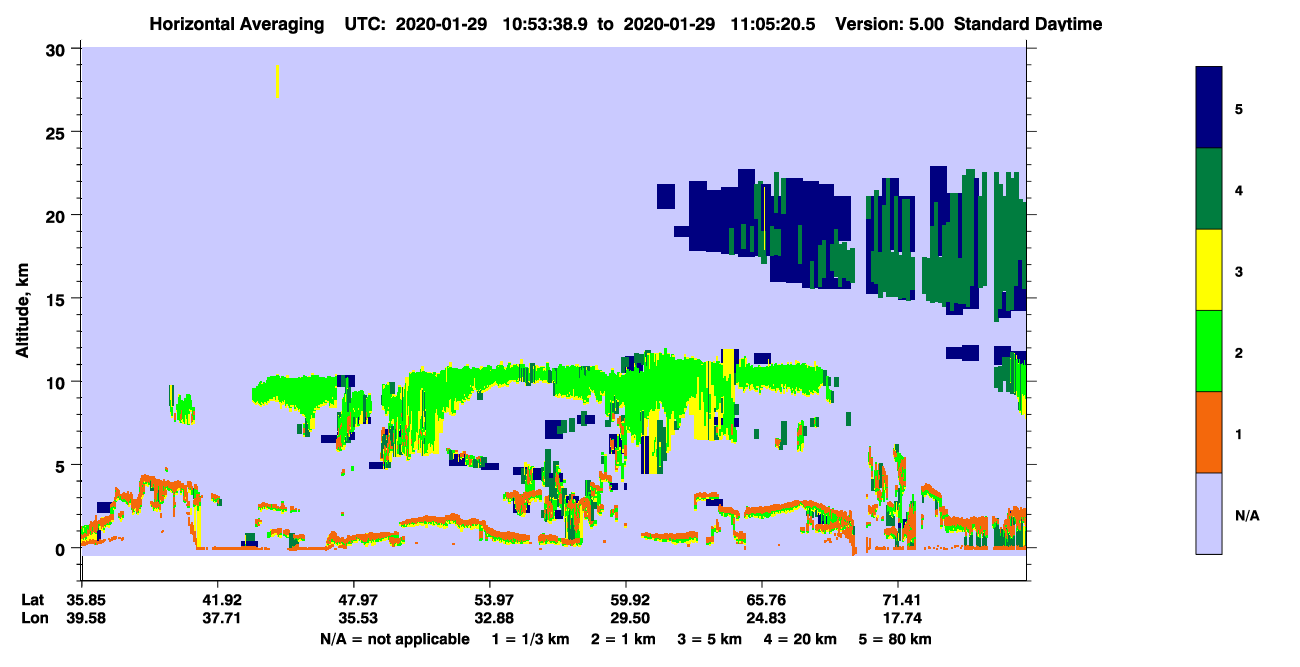Click the '1 = 1/3 km' legend text
The height and width of the screenshot is (667, 1300).
pyautogui.click(x=531, y=639)
